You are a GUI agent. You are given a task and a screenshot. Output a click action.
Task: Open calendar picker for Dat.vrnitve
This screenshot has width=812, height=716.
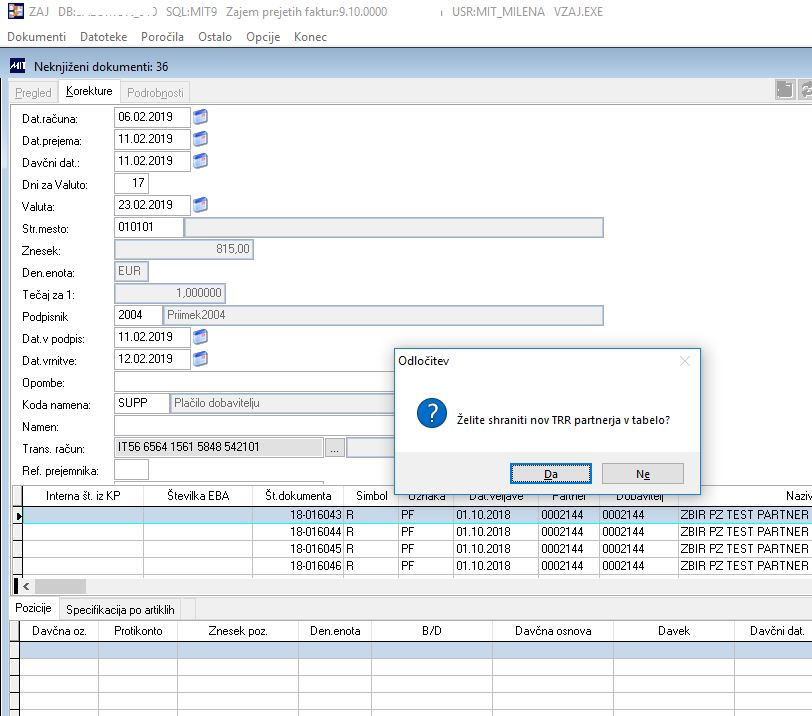pyautogui.click(x=200, y=359)
